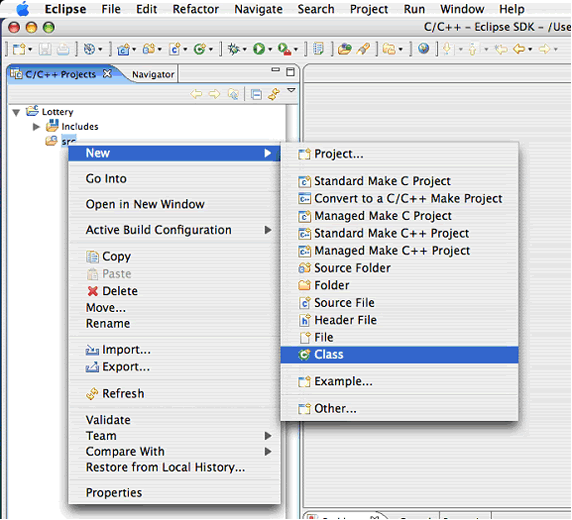
Task: Close the C/C++ Projects tab
Action: [107, 74]
